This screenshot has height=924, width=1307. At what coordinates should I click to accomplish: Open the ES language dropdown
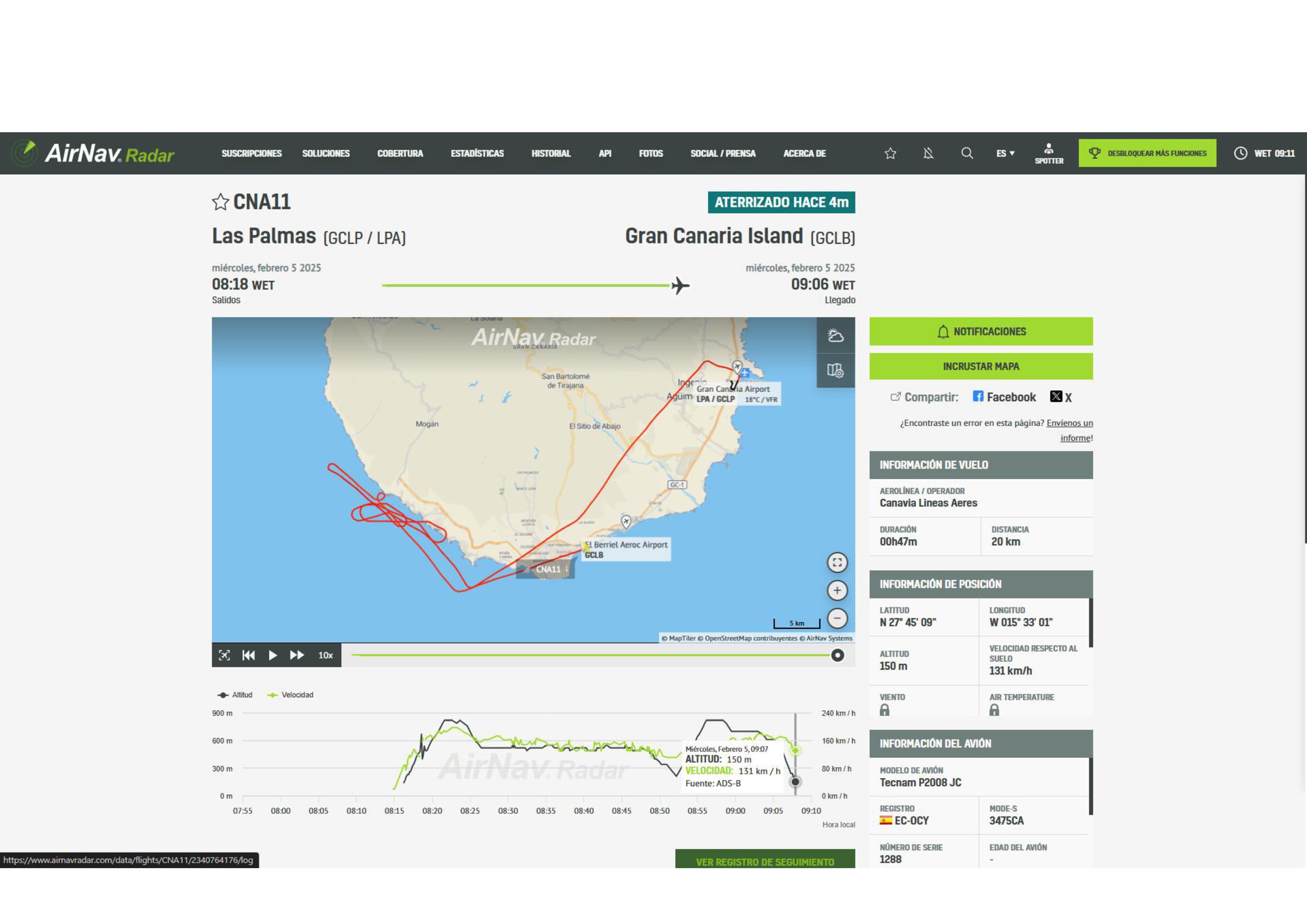click(x=1005, y=153)
